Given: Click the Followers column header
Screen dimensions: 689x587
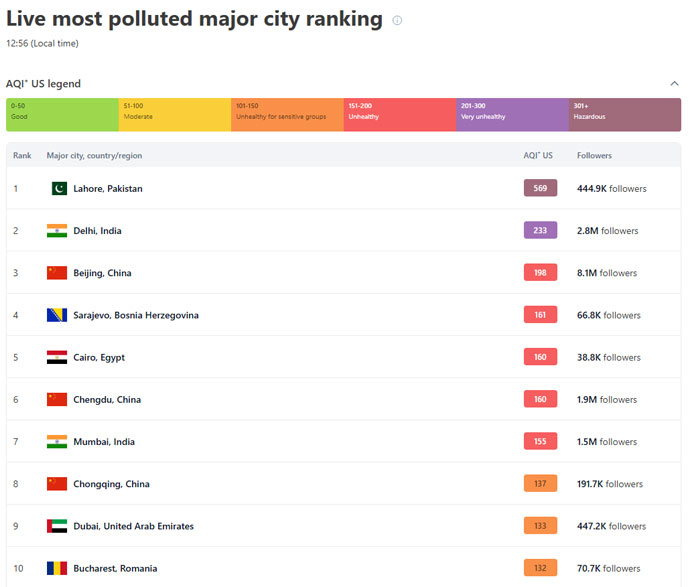Looking at the screenshot, I should (x=594, y=155).
